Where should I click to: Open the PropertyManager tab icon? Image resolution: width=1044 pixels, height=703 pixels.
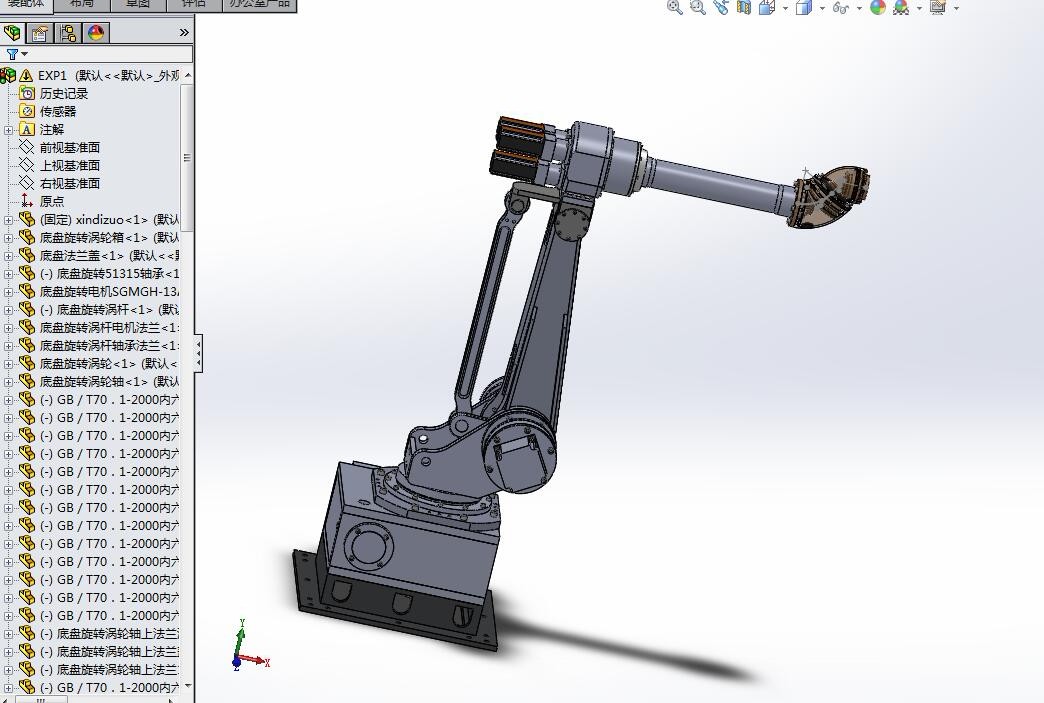click(x=40, y=33)
